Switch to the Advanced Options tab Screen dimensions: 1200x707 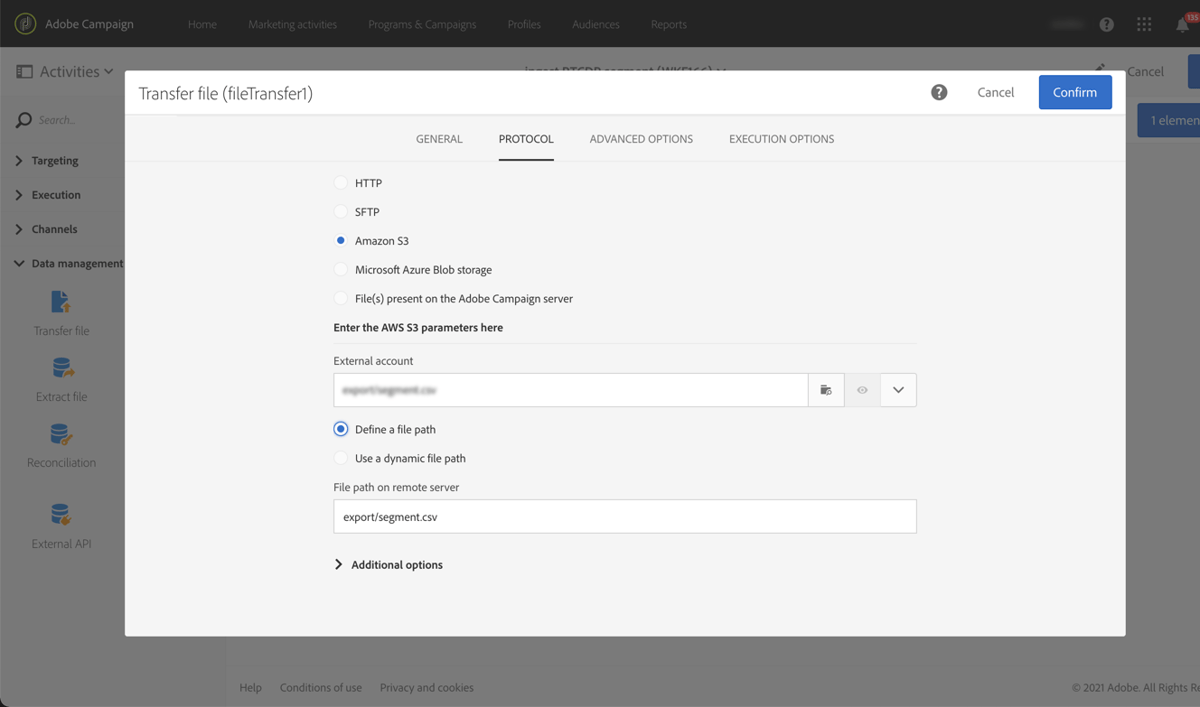point(641,139)
